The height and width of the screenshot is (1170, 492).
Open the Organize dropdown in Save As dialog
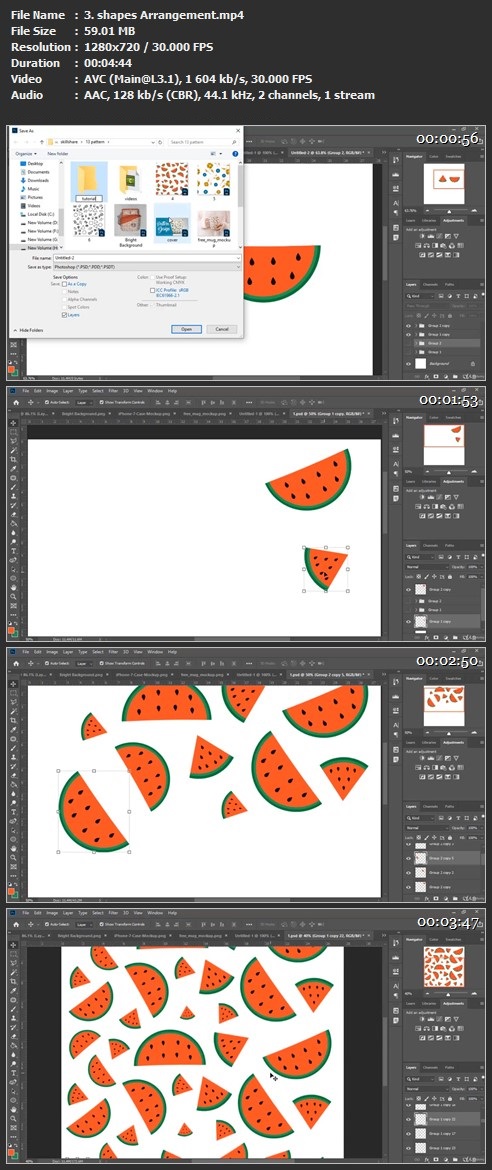coord(25,154)
